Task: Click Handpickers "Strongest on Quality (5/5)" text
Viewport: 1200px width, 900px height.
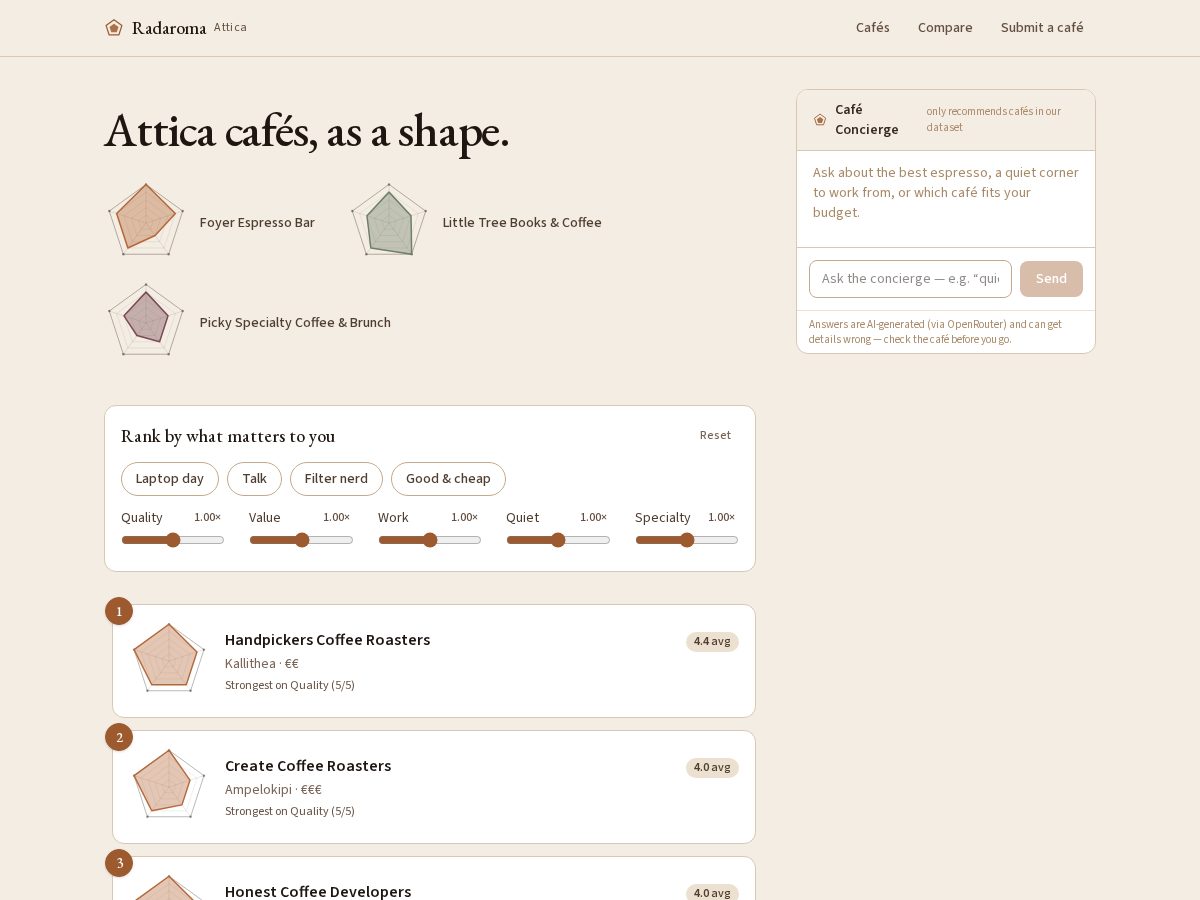Action: [290, 685]
